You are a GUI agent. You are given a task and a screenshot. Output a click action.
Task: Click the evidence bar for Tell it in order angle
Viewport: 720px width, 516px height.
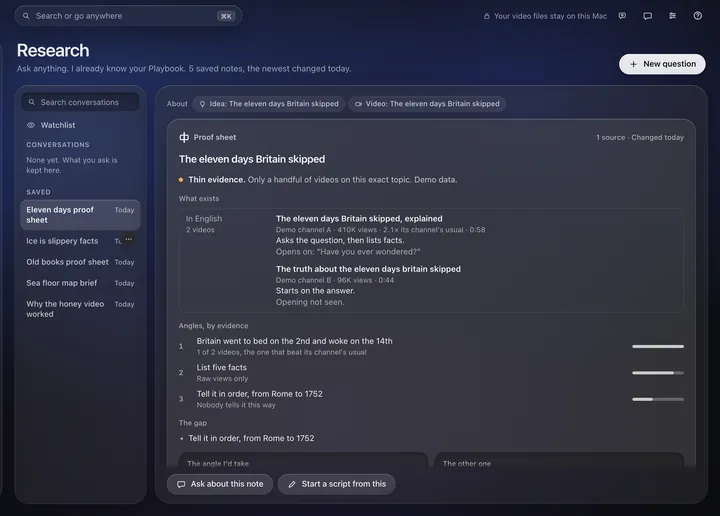point(658,399)
